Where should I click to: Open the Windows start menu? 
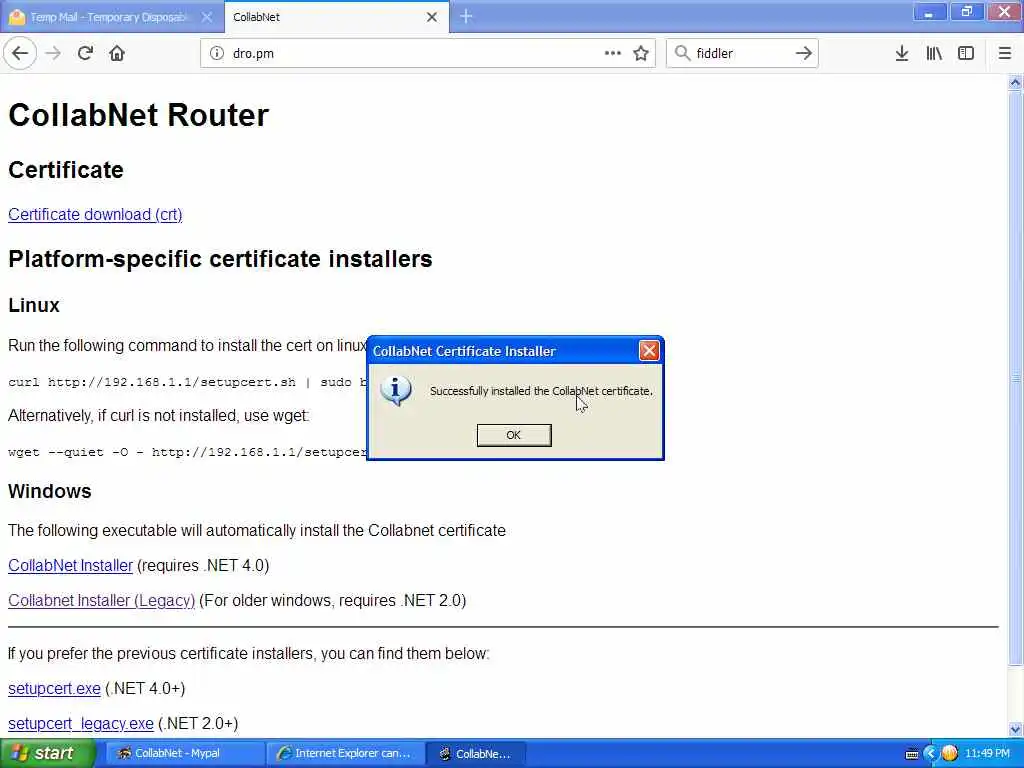[x=46, y=753]
